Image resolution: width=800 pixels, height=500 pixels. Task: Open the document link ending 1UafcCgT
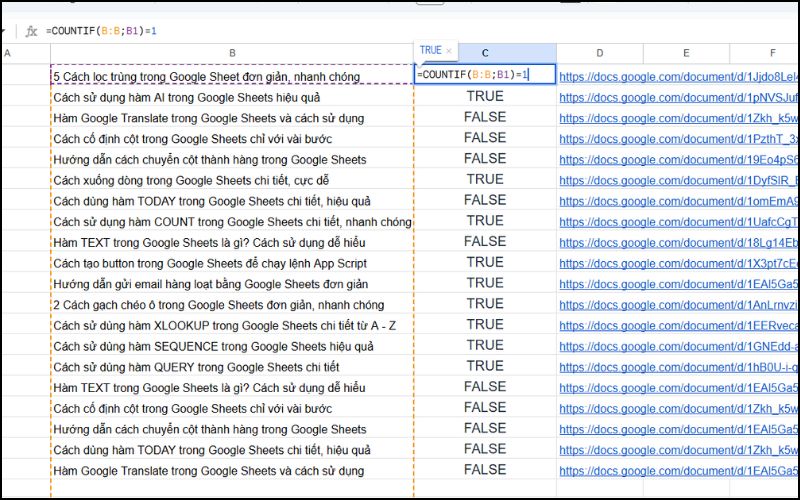point(678,222)
